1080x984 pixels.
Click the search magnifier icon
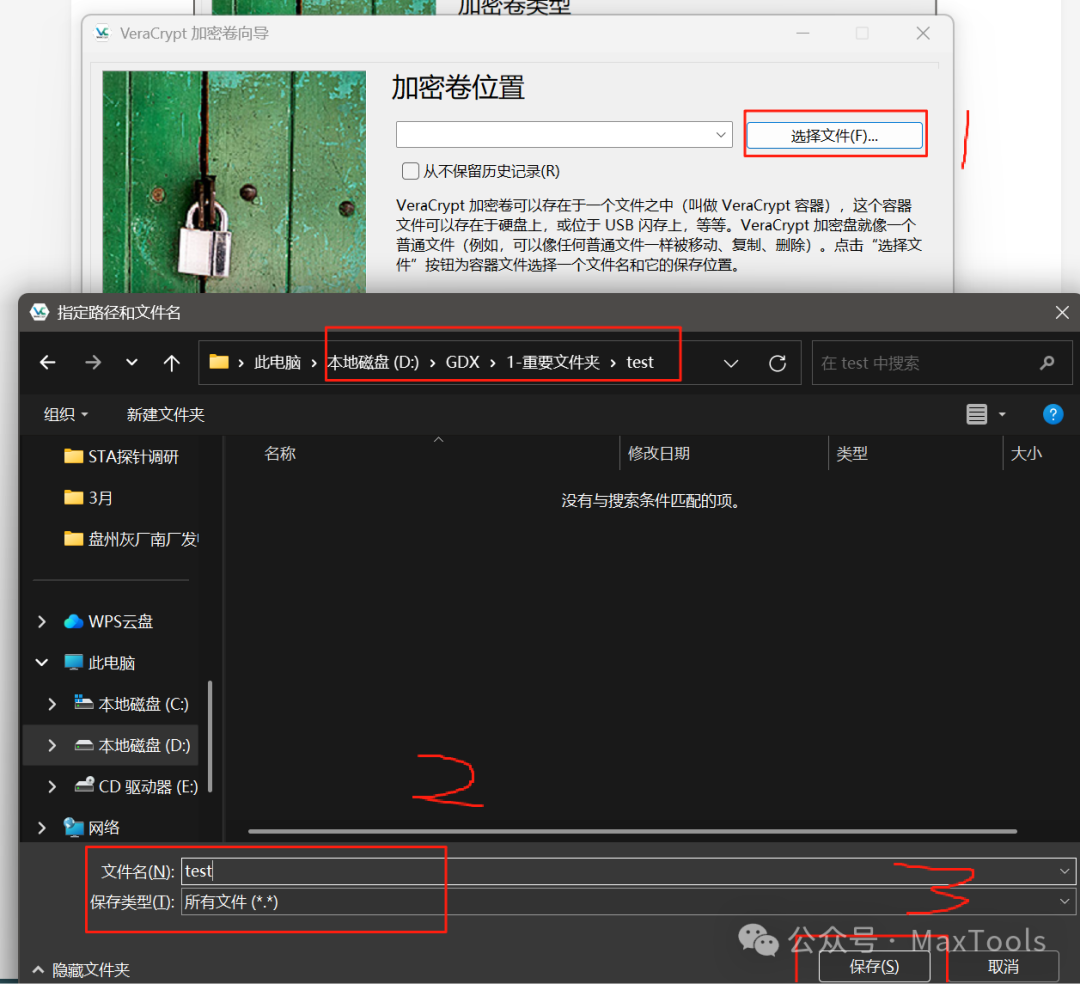[1047, 362]
